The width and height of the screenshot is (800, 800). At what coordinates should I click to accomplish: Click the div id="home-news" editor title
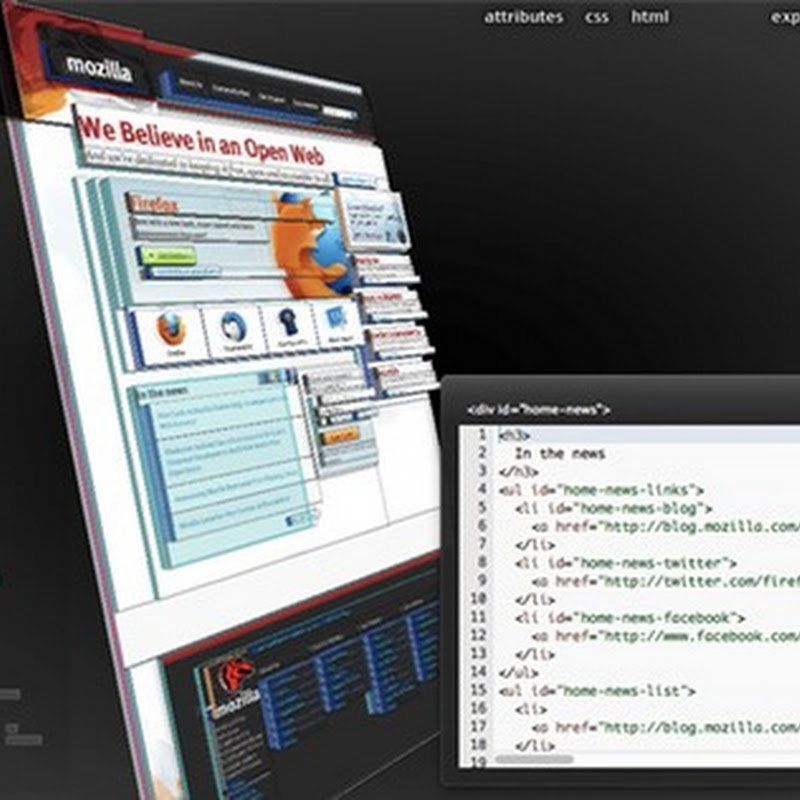point(538,409)
